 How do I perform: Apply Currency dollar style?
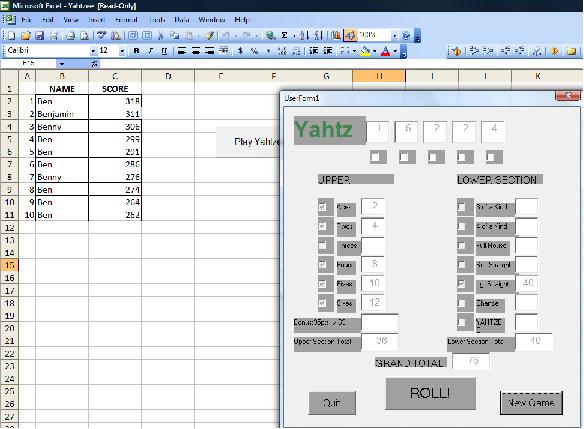coord(240,51)
